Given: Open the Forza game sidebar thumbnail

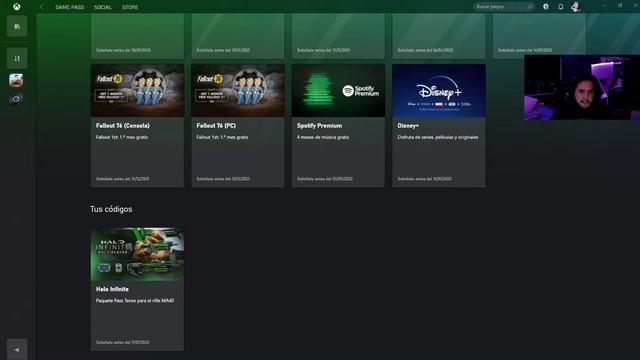Looking at the screenshot, I should pyautogui.click(x=16, y=80).
